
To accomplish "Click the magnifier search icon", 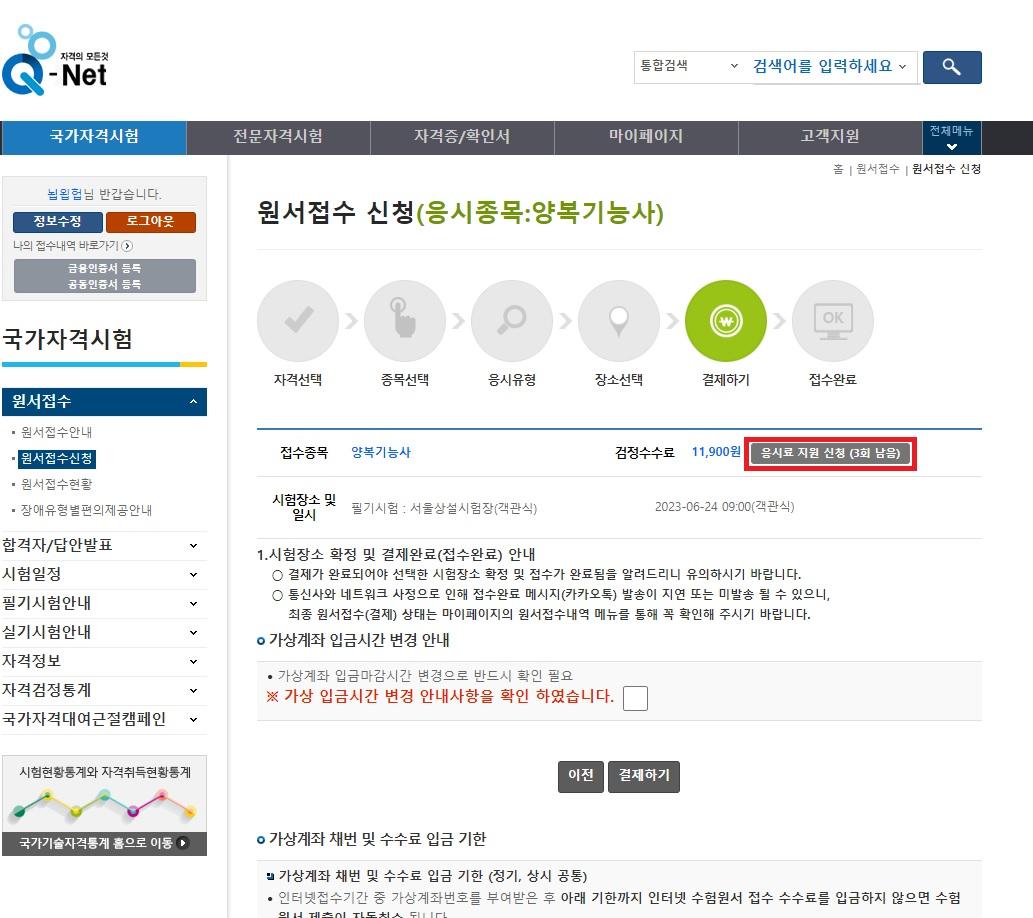I will [x=951, y=67].
